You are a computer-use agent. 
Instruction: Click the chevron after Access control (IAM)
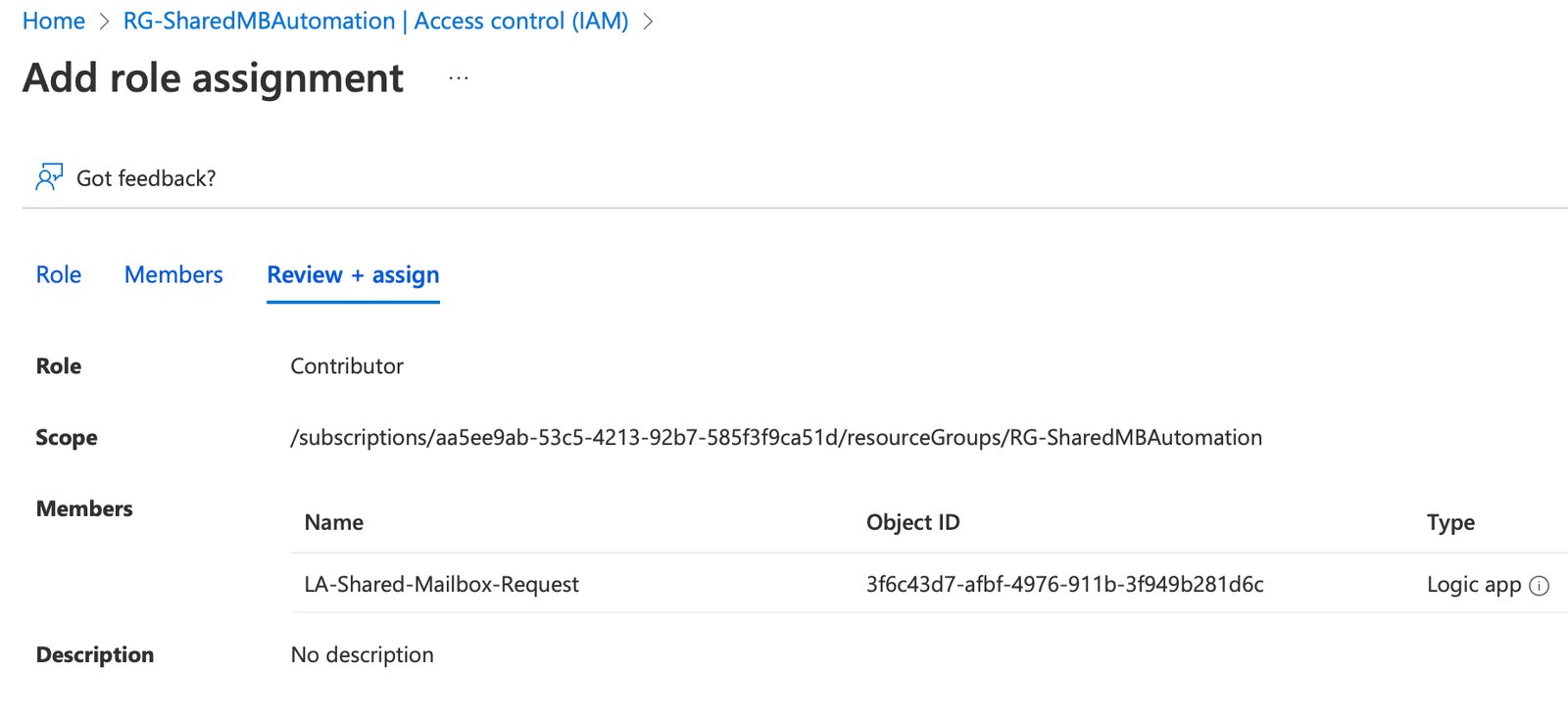(650, 21)
